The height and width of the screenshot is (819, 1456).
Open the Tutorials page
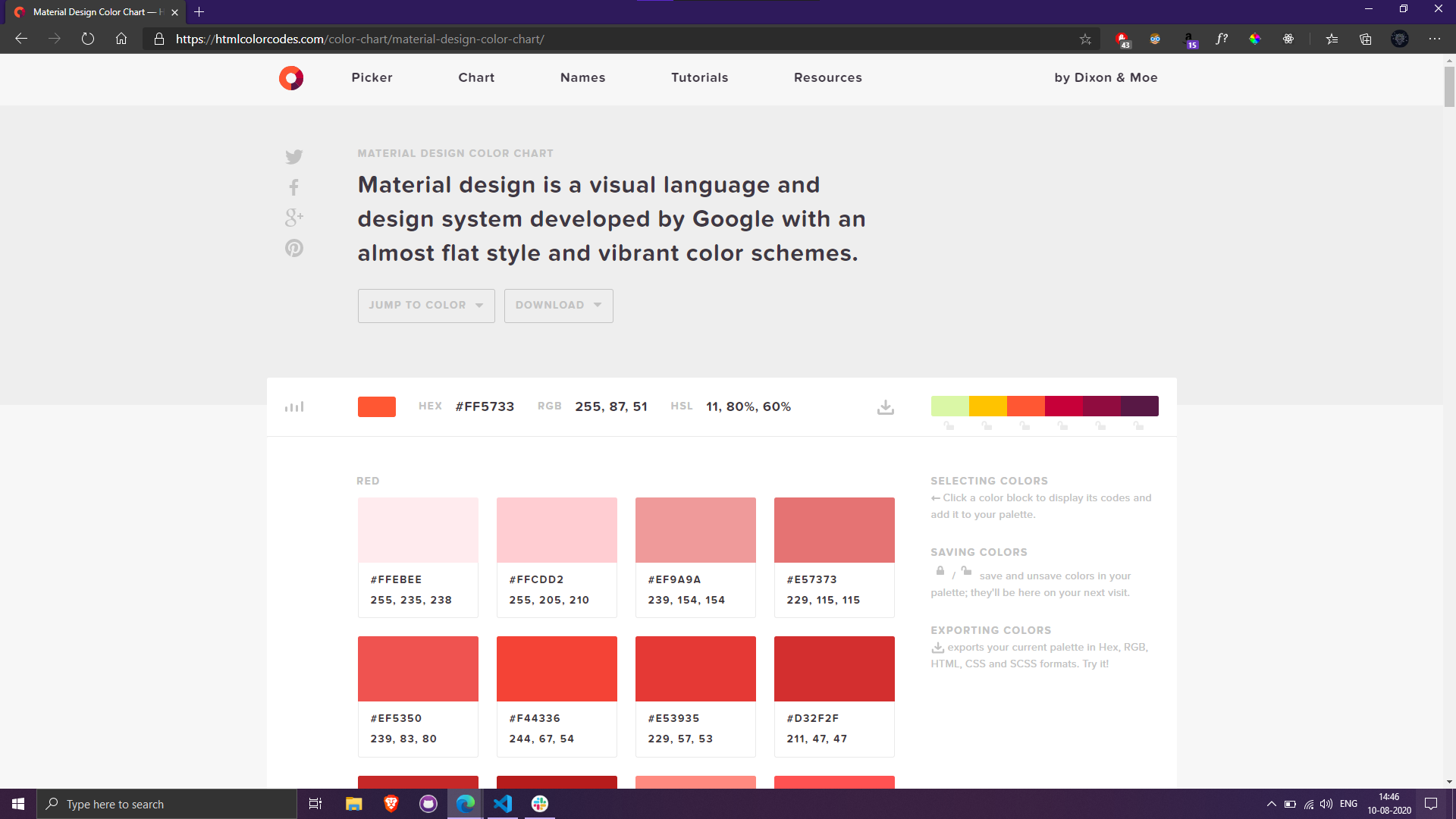(699, 77)
